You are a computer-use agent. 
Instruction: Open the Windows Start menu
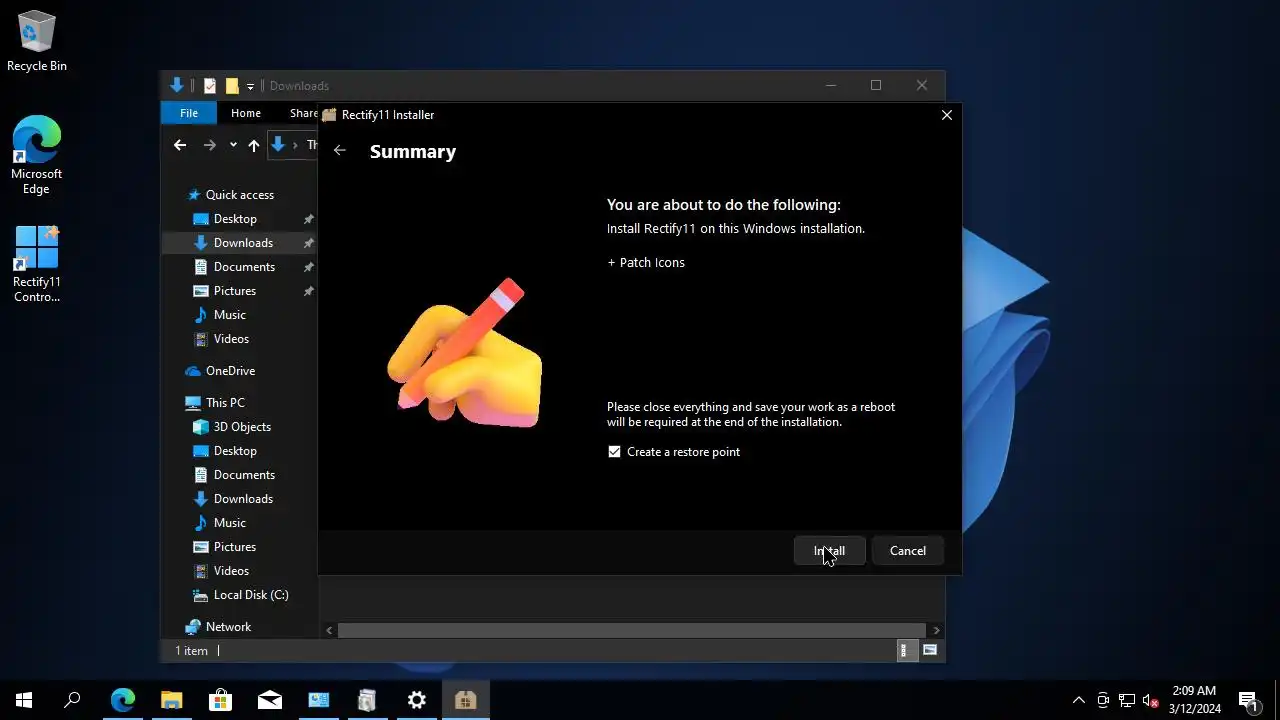click(x=24, y=700)
